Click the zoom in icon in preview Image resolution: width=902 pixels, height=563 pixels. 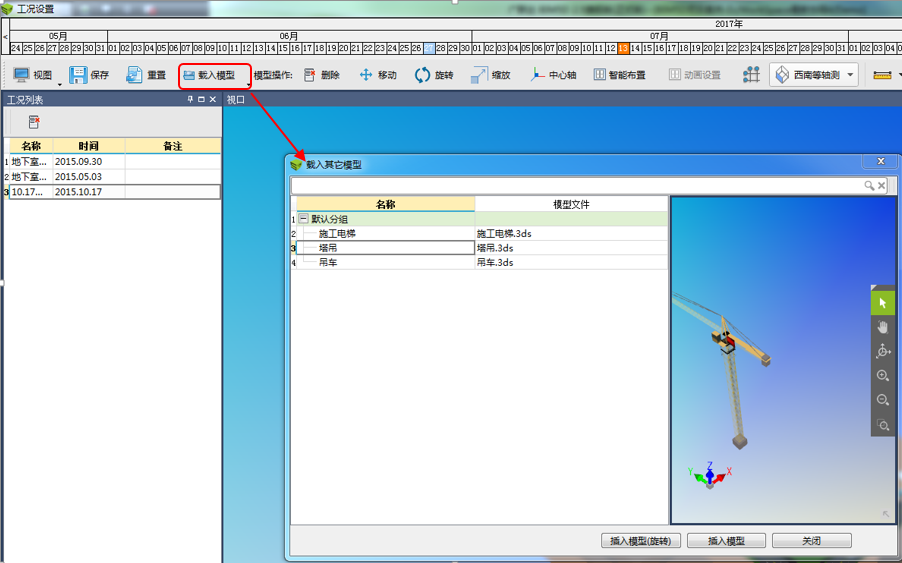tap(883, 376)
